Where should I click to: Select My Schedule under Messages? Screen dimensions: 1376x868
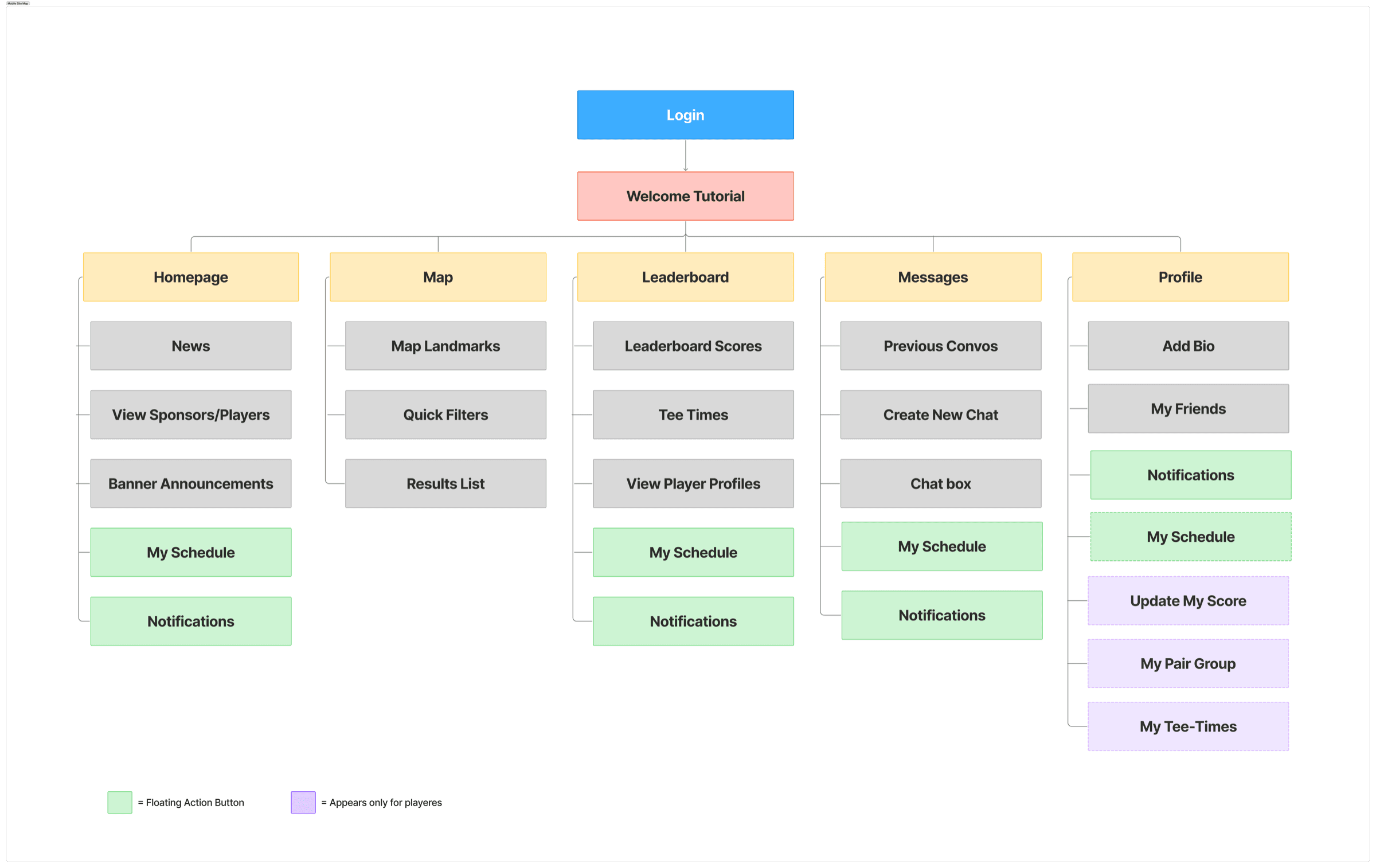pyautogui.click(x=942, y=546)
